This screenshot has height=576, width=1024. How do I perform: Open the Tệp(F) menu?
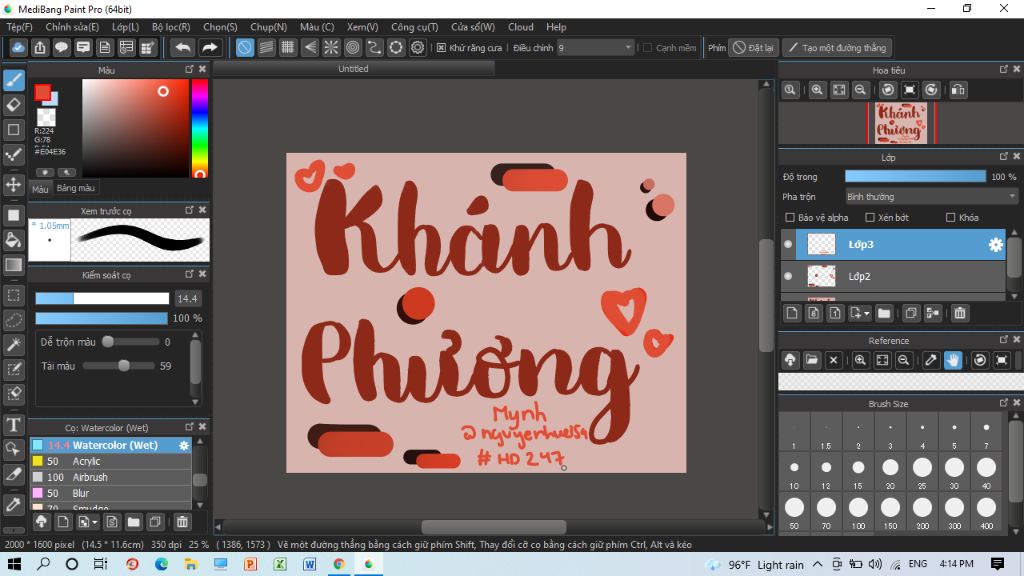tap(20, 27)
